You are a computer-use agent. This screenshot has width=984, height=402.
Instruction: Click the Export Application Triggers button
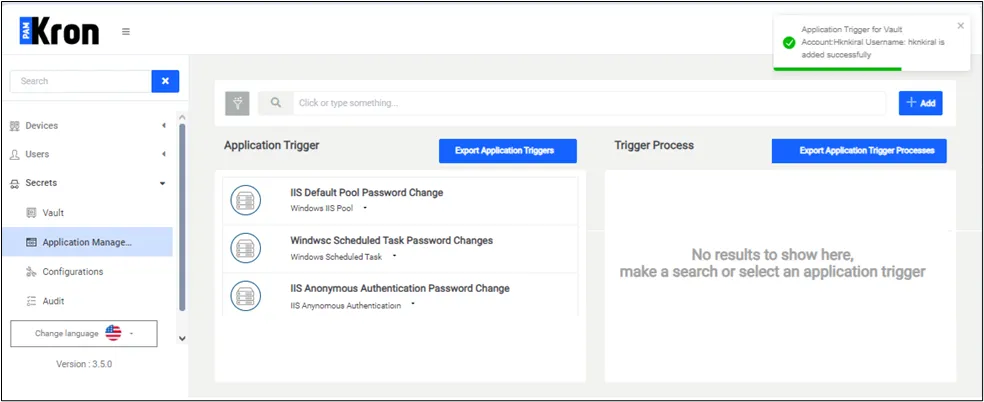(x=508, y=151)
